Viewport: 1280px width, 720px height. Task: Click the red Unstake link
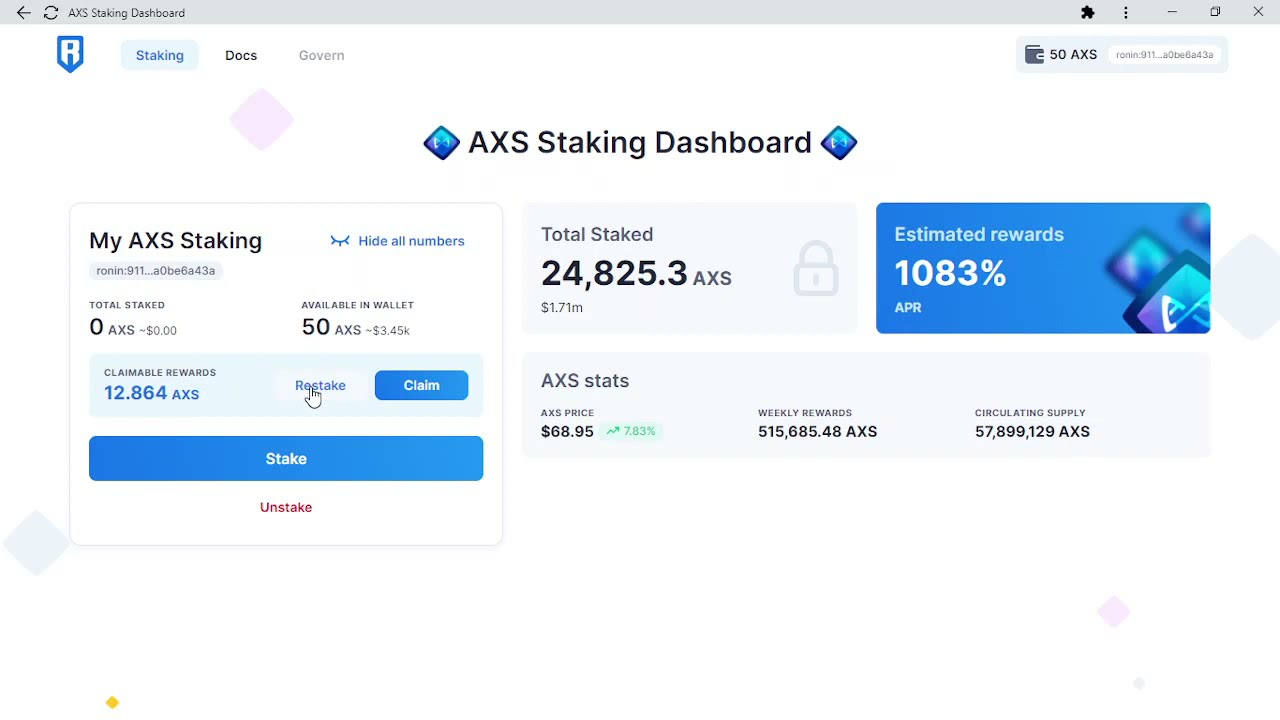coord(286,507)
